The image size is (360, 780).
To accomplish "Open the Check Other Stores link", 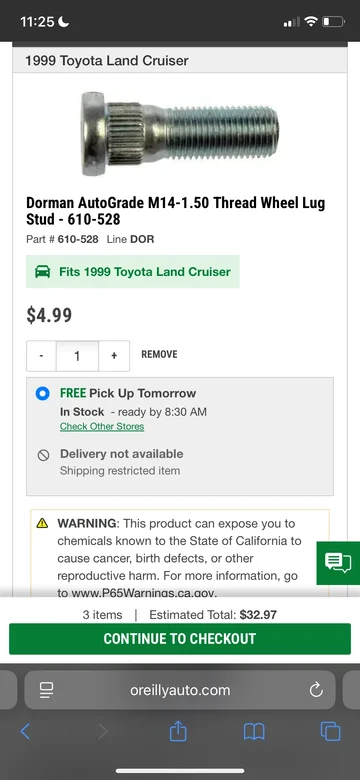I will [102, 426].
